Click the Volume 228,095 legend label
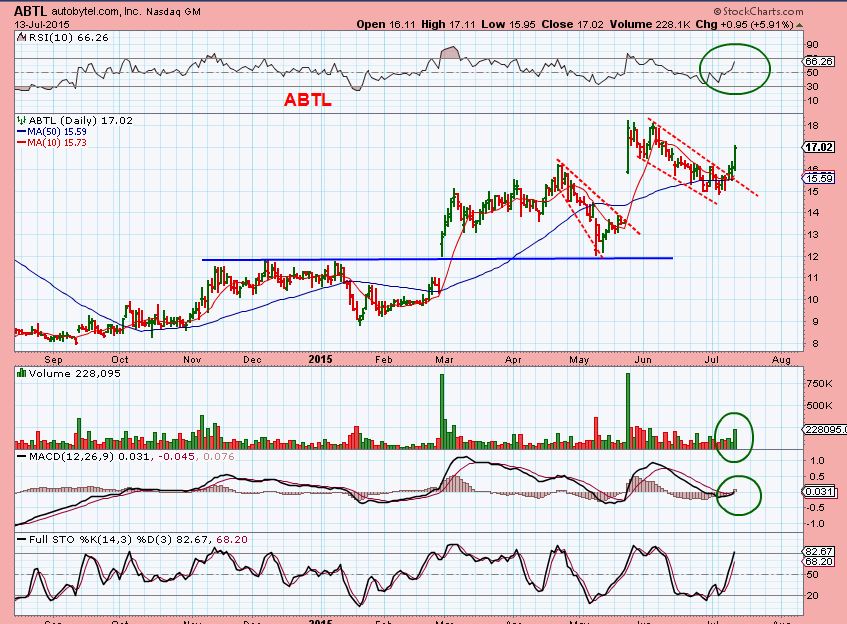The image size is (847, 624). pyautogui.click(x=75, y=373)
